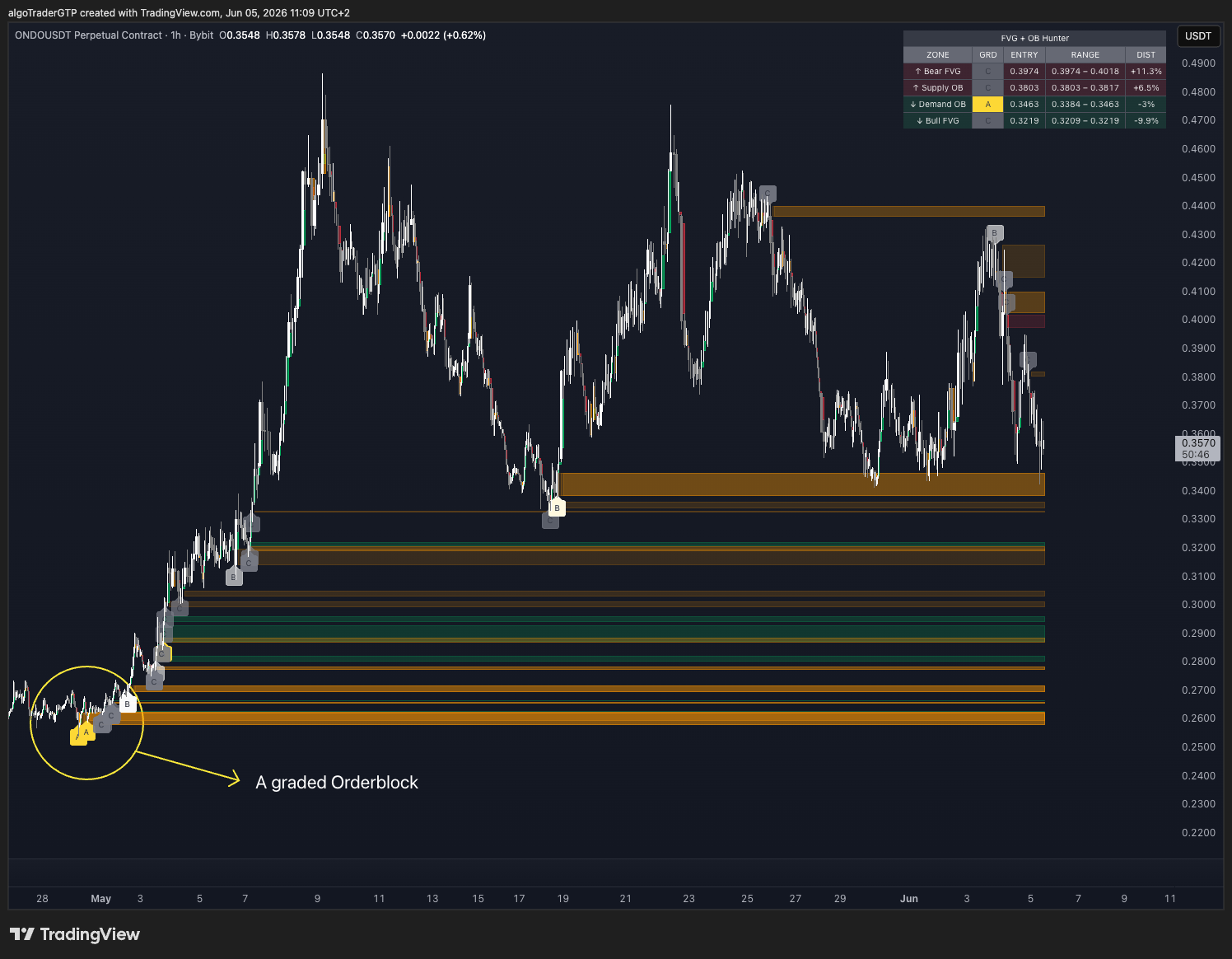Click the yellow A grade cell for Demand OB
Screen dimensions: 1232x959
(988, 105)
